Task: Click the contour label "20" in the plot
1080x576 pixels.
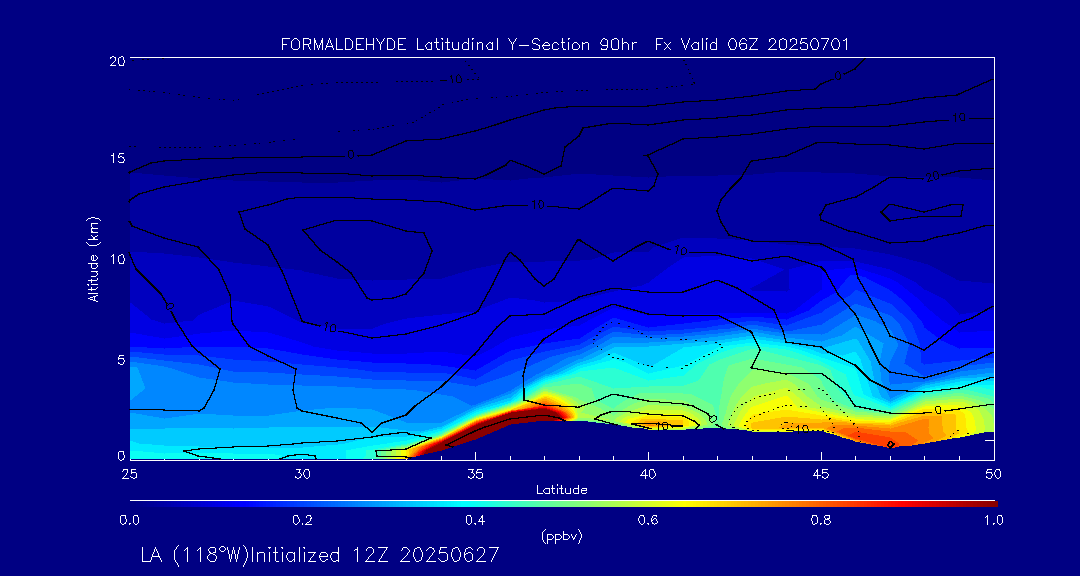Action: pos(932,177)
